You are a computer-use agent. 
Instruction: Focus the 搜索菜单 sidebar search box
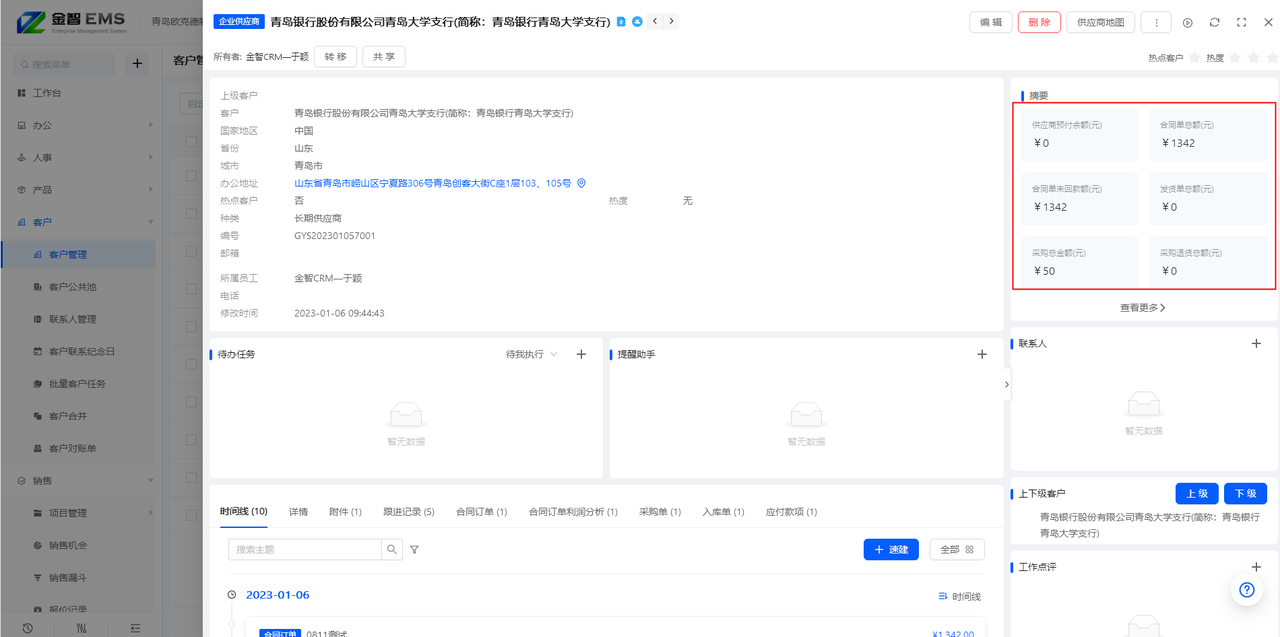coord(66,64)
